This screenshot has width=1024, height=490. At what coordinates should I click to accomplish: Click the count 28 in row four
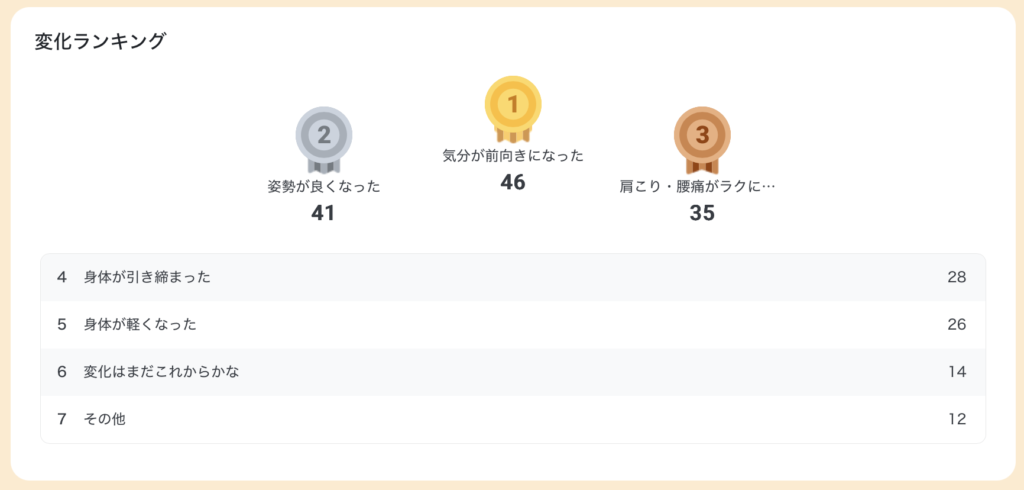pyautogui.click(x=957, y=277)
